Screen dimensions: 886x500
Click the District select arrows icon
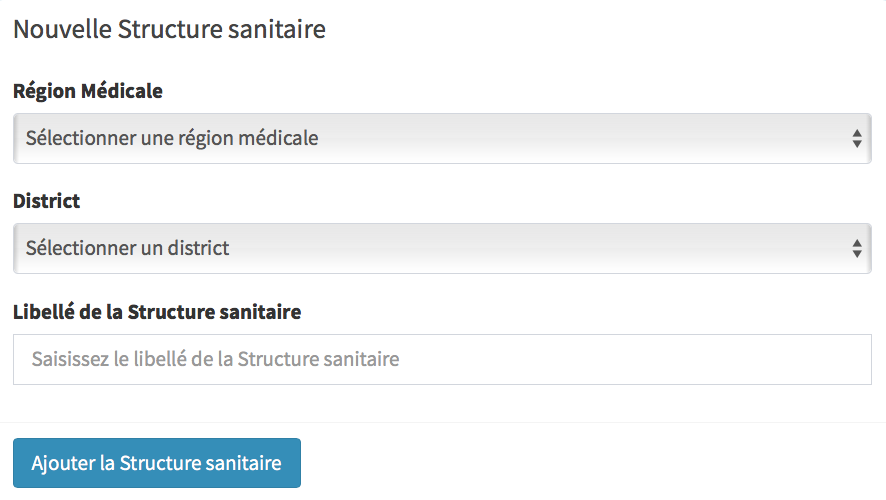tap(857, 248)
